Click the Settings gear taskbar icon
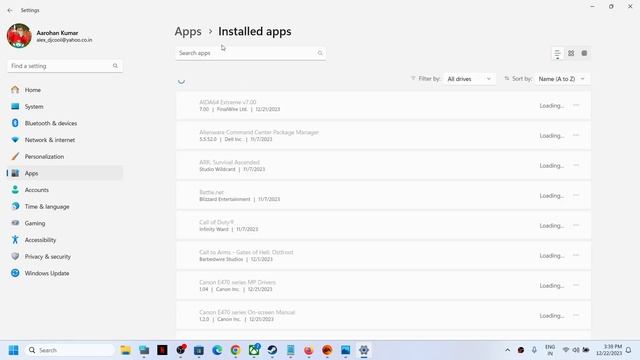The width and height of the screenshot is (640, 360). coord(364,350)
